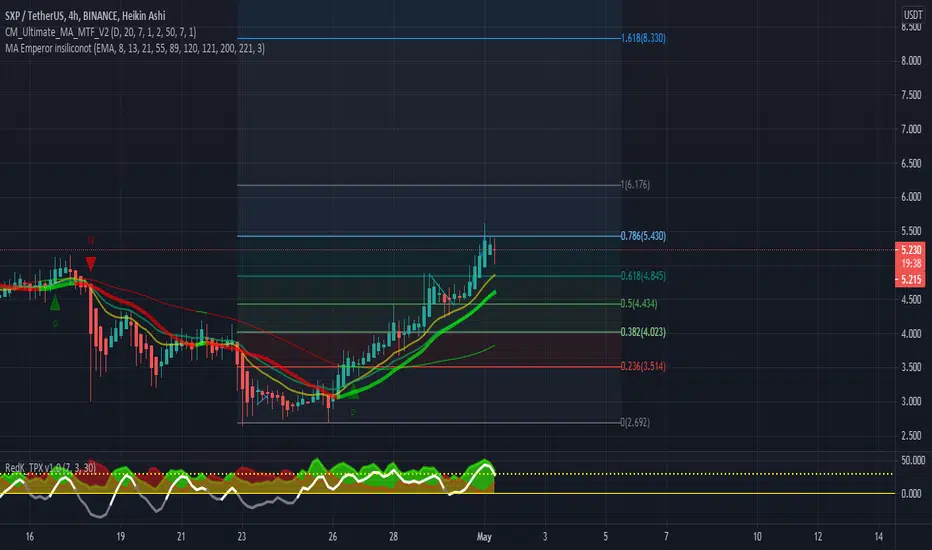Select the MA Emperor insiliconot indicator legend
The width and height of the screenshot is (932, 550).
[x=135, y=48]
